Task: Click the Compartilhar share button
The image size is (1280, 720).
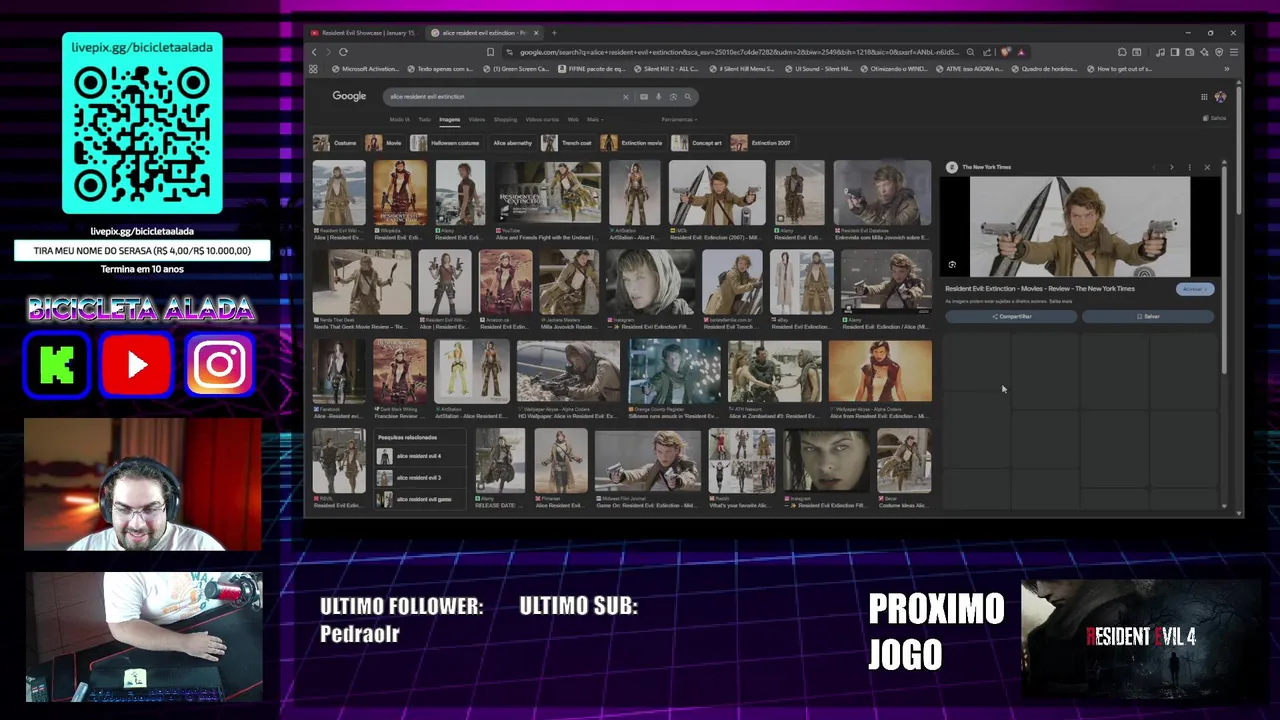Action: pos(1011,316)
